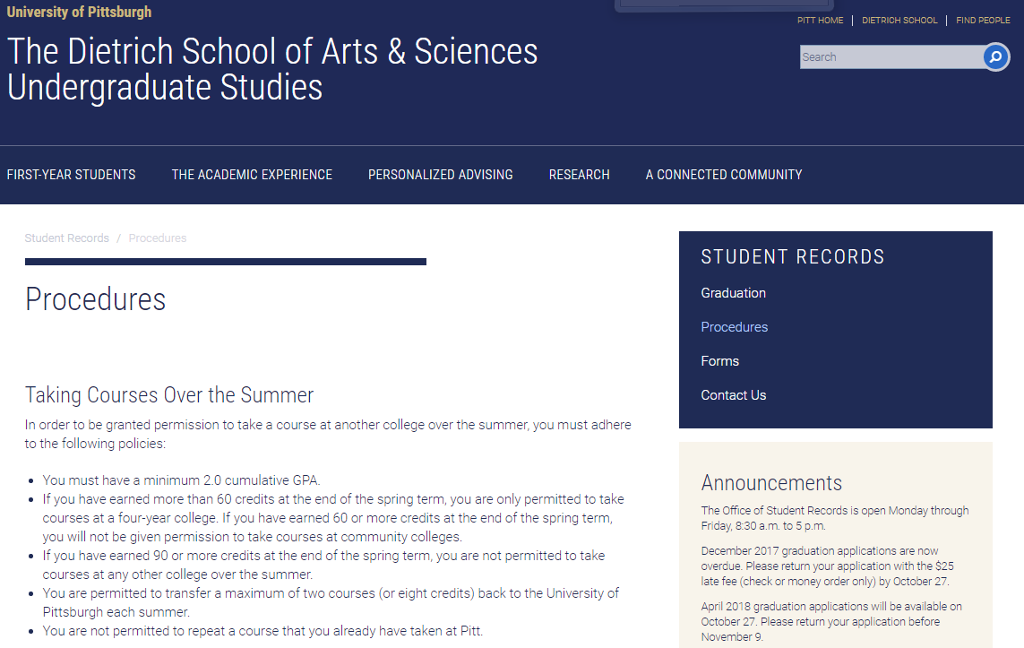Click the Taking Courses Over the Summer heading
This screenshot has height=648, width=1024.
point(169,394)
